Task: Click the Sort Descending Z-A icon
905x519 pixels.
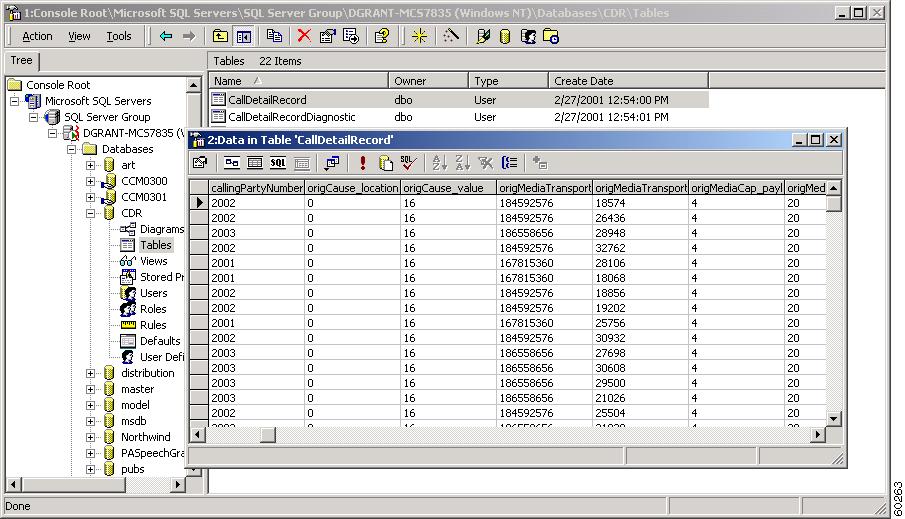Action: pos(462,163)
